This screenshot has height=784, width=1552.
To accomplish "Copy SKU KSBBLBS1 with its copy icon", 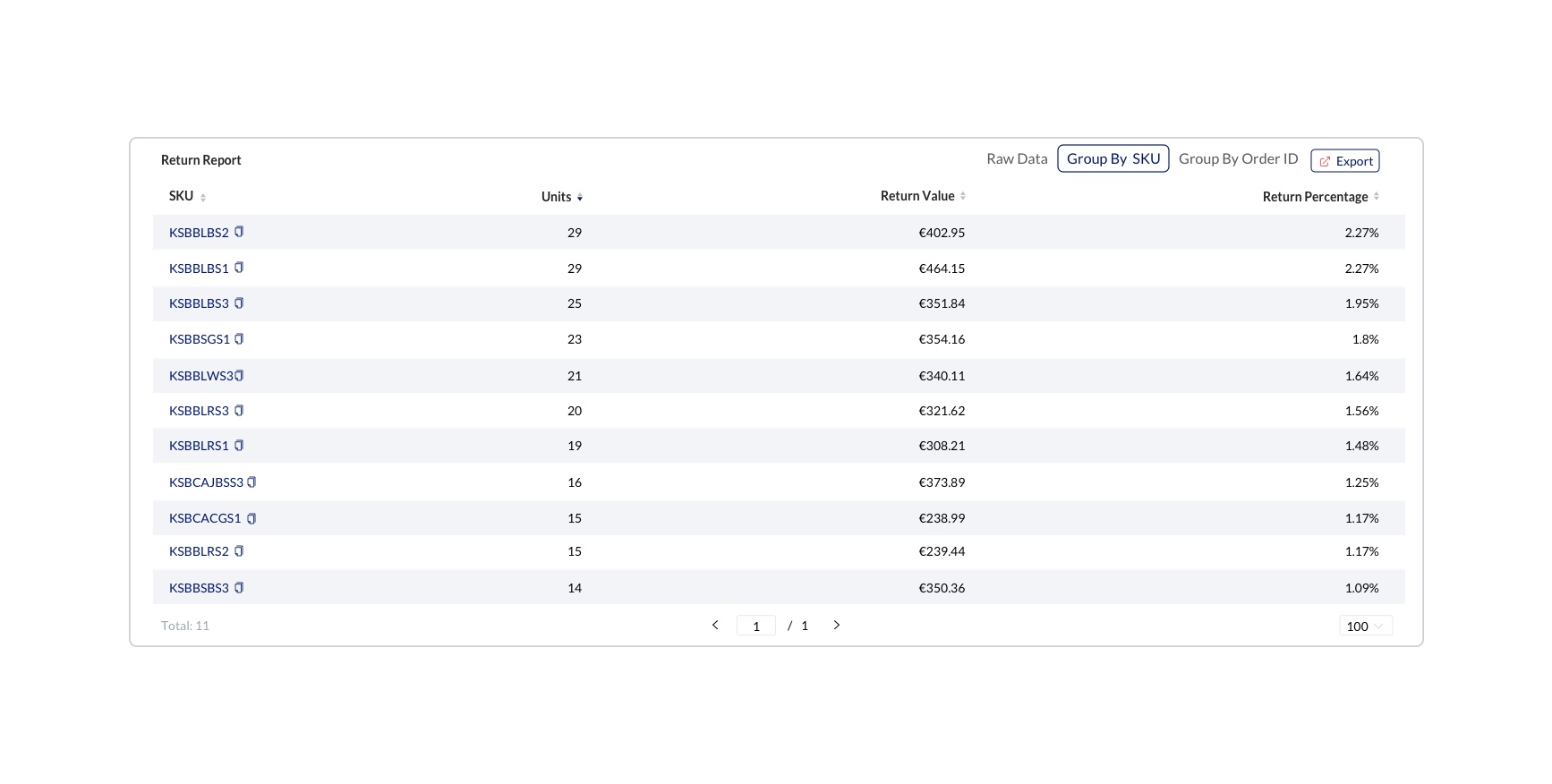I will [x=239, y=268].
